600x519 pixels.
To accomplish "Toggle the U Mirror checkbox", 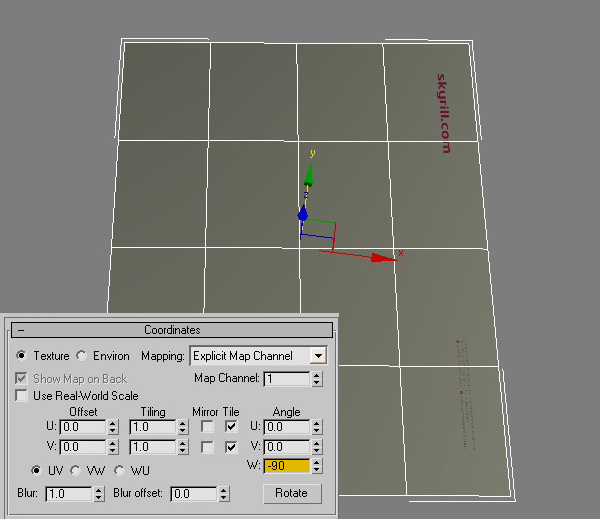I will coord(206,426).
